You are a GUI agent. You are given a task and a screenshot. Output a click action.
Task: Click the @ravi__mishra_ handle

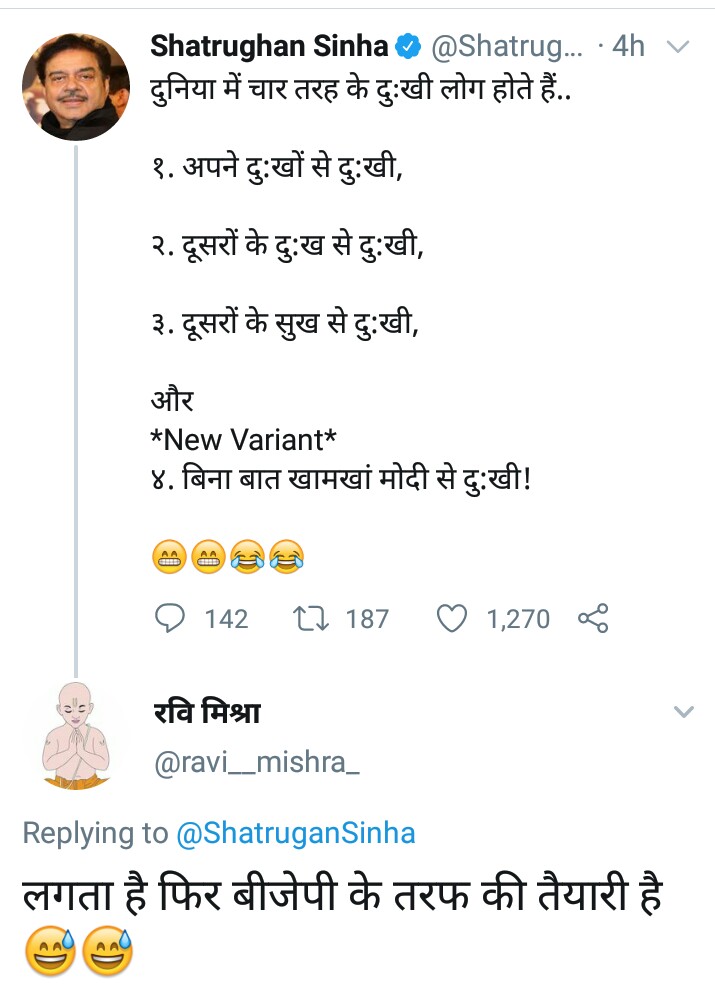[255, 765]
